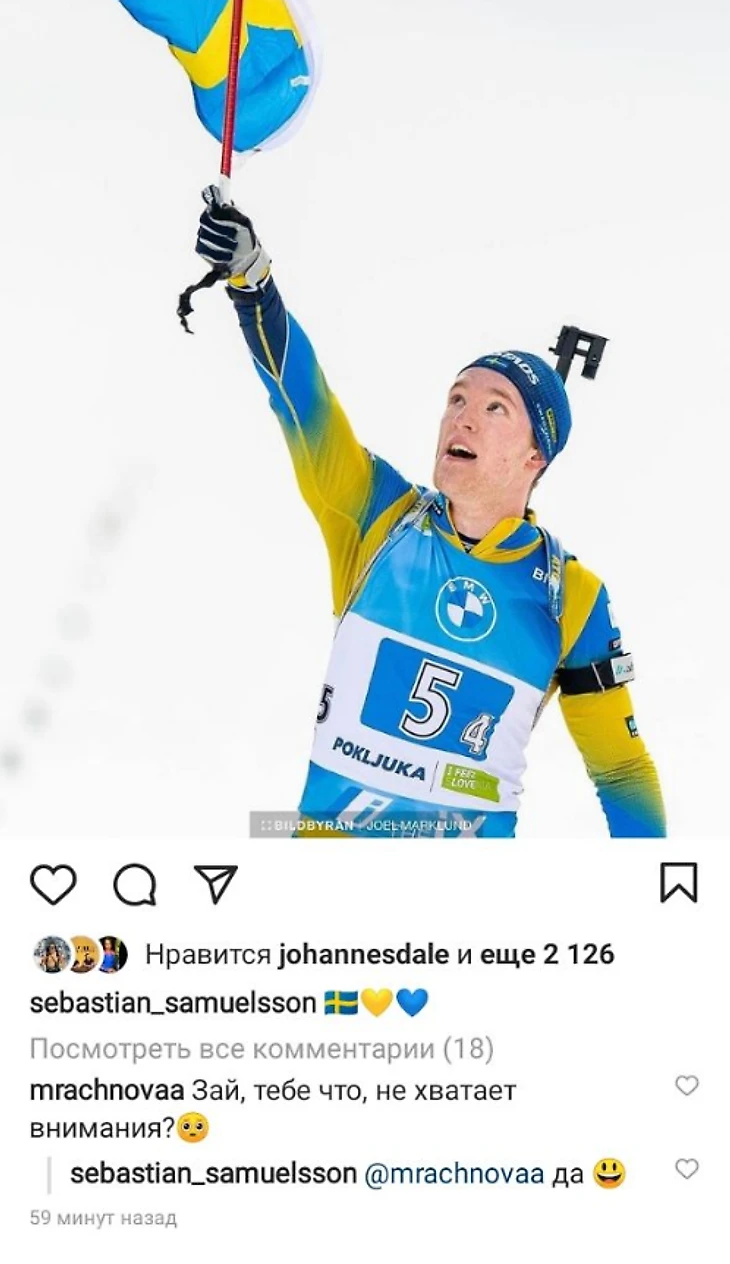Tap the liker avatars next to Нравится
The width and height of the screenshot is (730, 1264).
(80, 955)
